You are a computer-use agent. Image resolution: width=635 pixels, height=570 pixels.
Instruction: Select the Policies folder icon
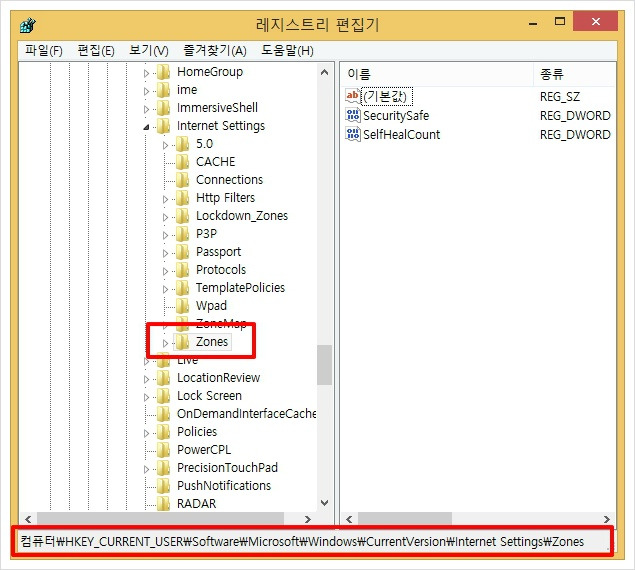tap(164, 432)
